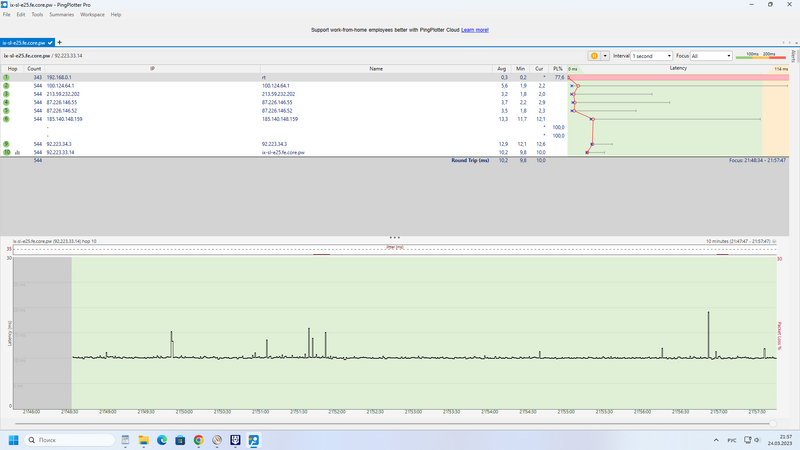Follow the Learn more! link
Image resolution: width=800 pixels, height=450 pixels.
(x=474, y=30)
